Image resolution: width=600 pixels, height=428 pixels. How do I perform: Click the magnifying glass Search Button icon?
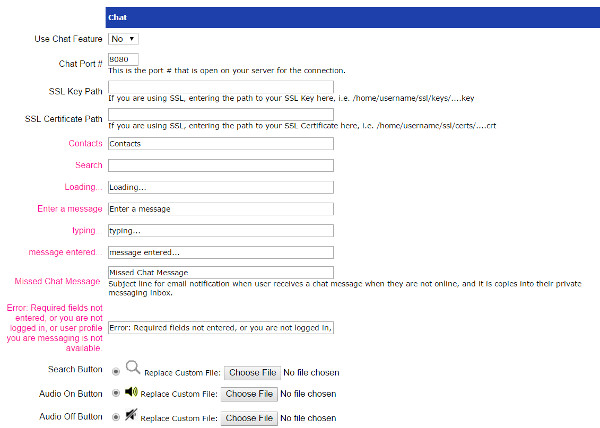[133, 369]
